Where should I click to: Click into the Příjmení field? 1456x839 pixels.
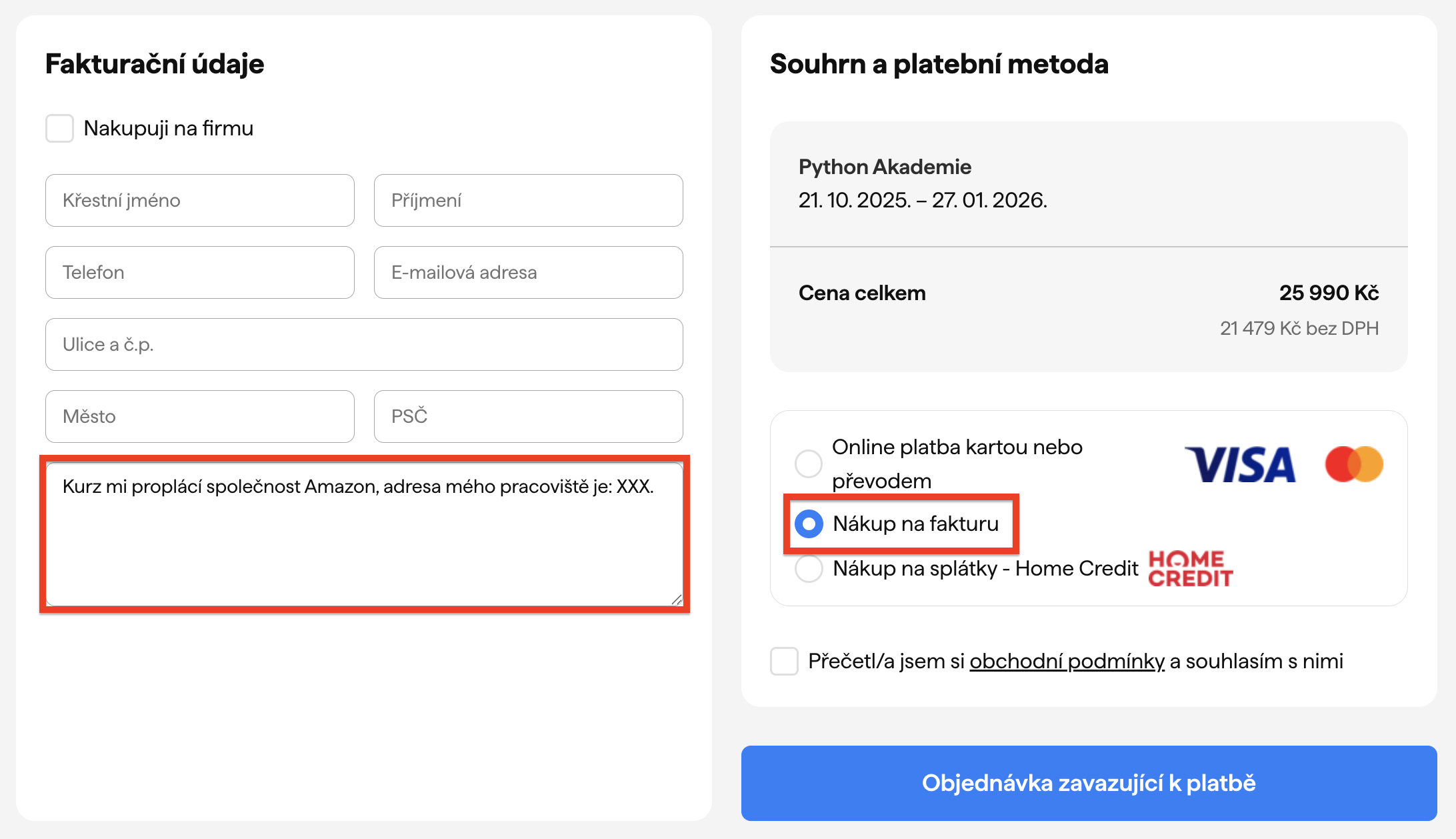coord(528,201)
